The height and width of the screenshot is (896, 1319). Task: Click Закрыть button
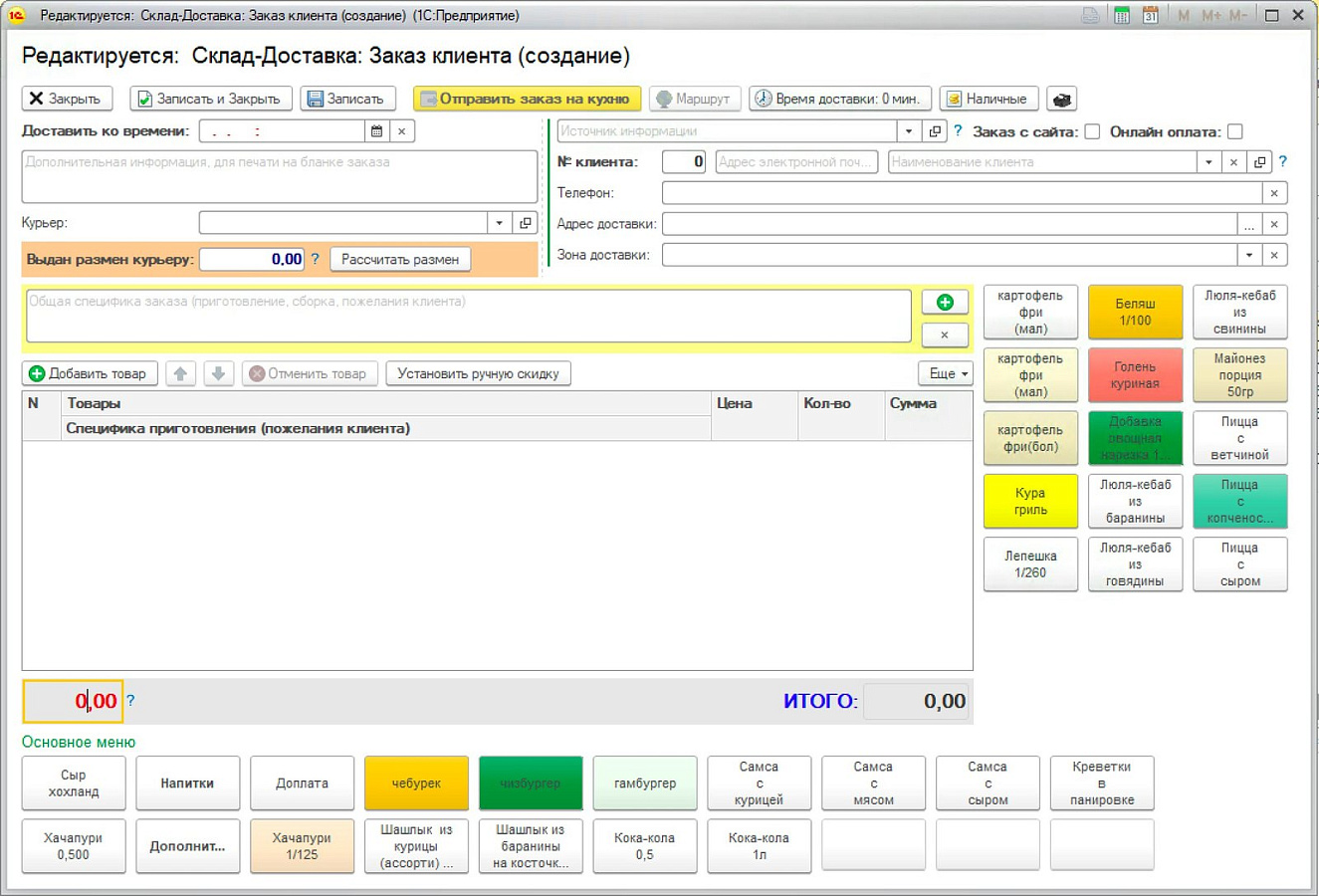click(67, 99)
